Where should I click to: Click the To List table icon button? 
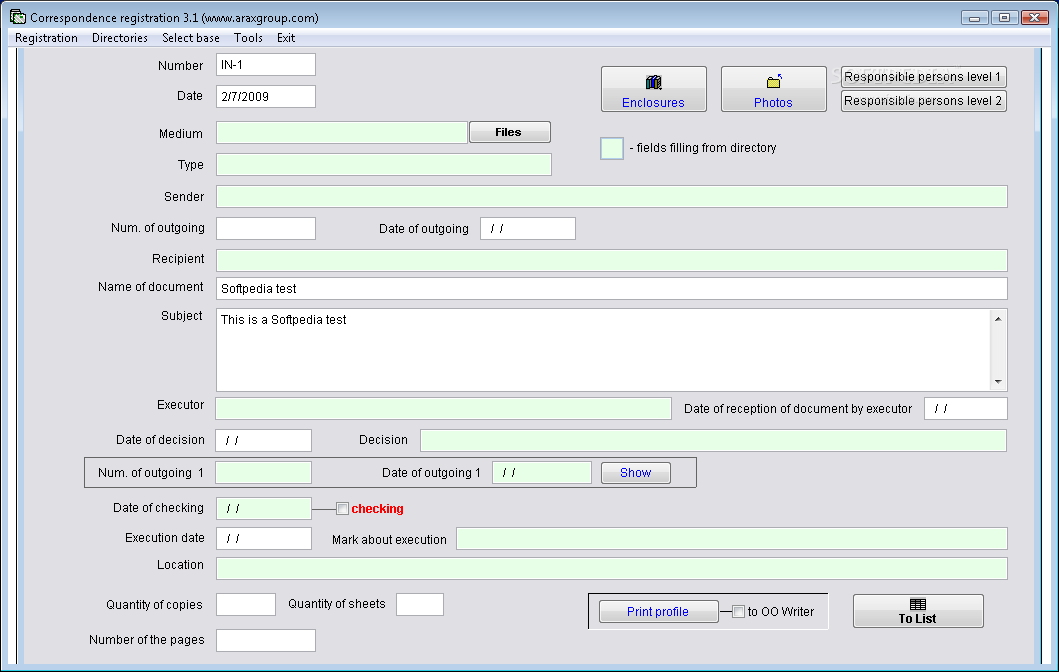point(918,611)
